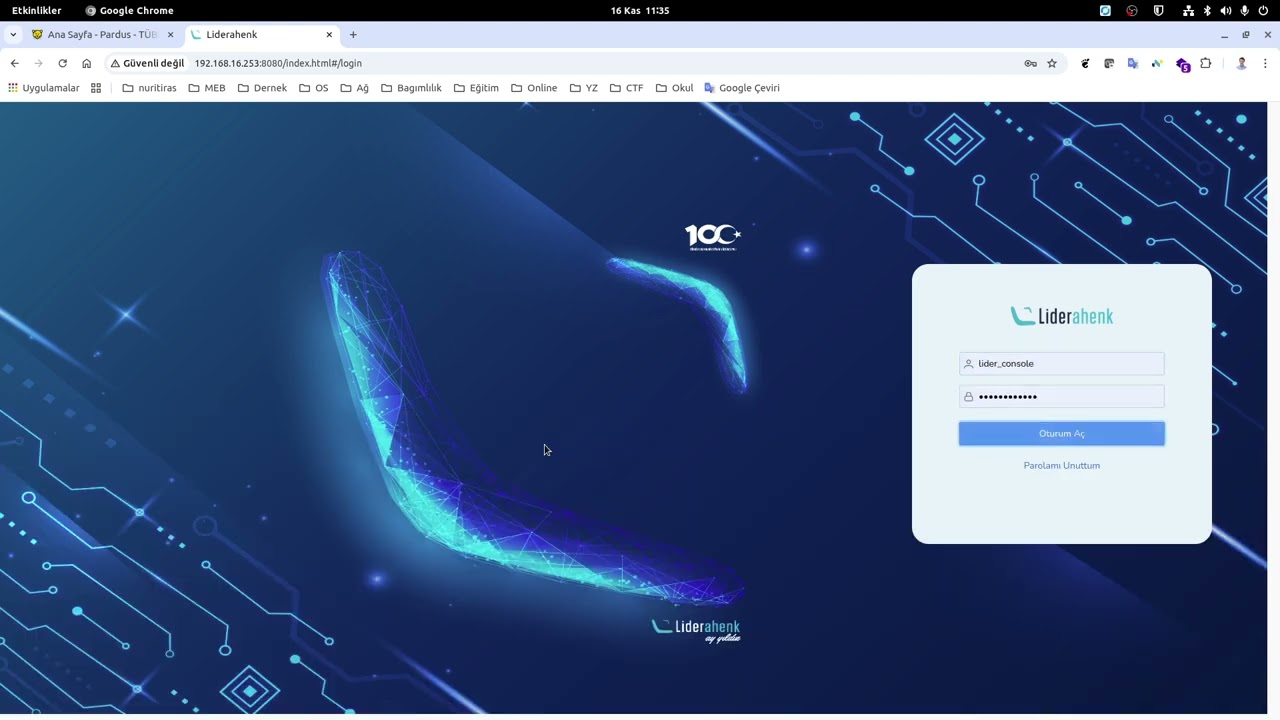Image resolution: width=1280 pixels, height=720 pixels.
Task: Click the volume speaker tray icon
Action: tap(1226, 10)
